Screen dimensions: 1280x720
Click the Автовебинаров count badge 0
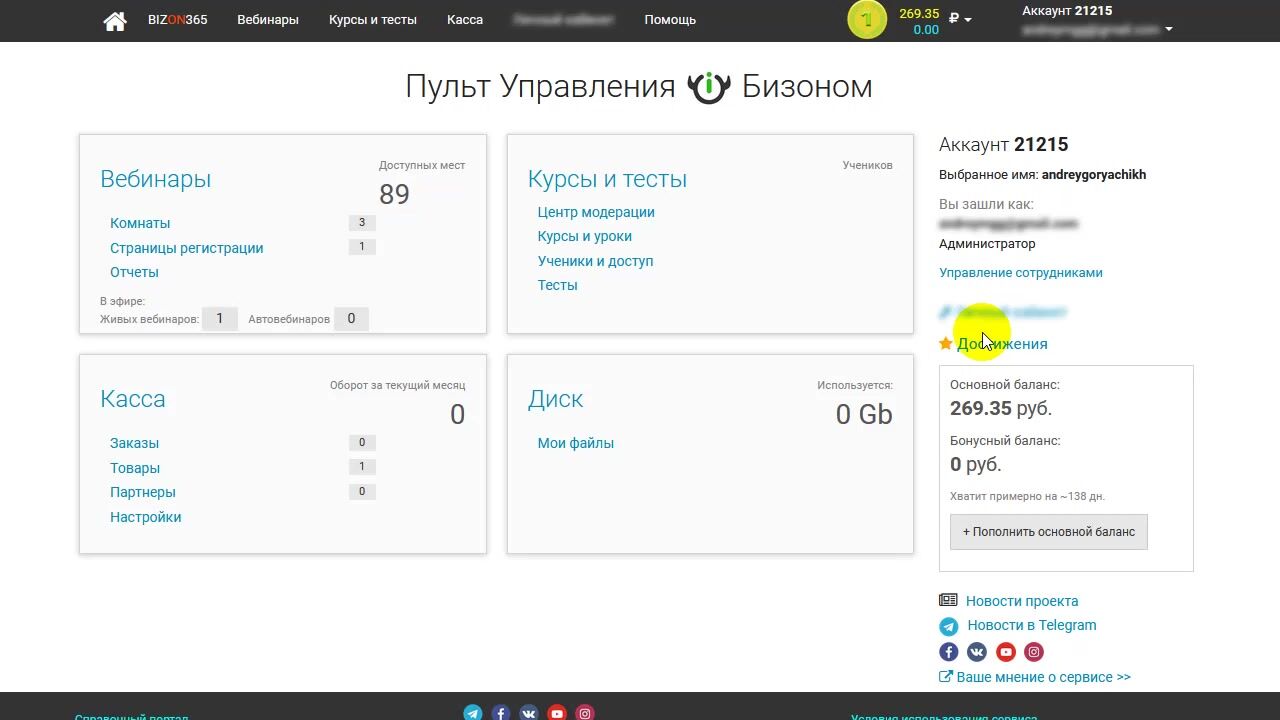[x=351, y=319]
